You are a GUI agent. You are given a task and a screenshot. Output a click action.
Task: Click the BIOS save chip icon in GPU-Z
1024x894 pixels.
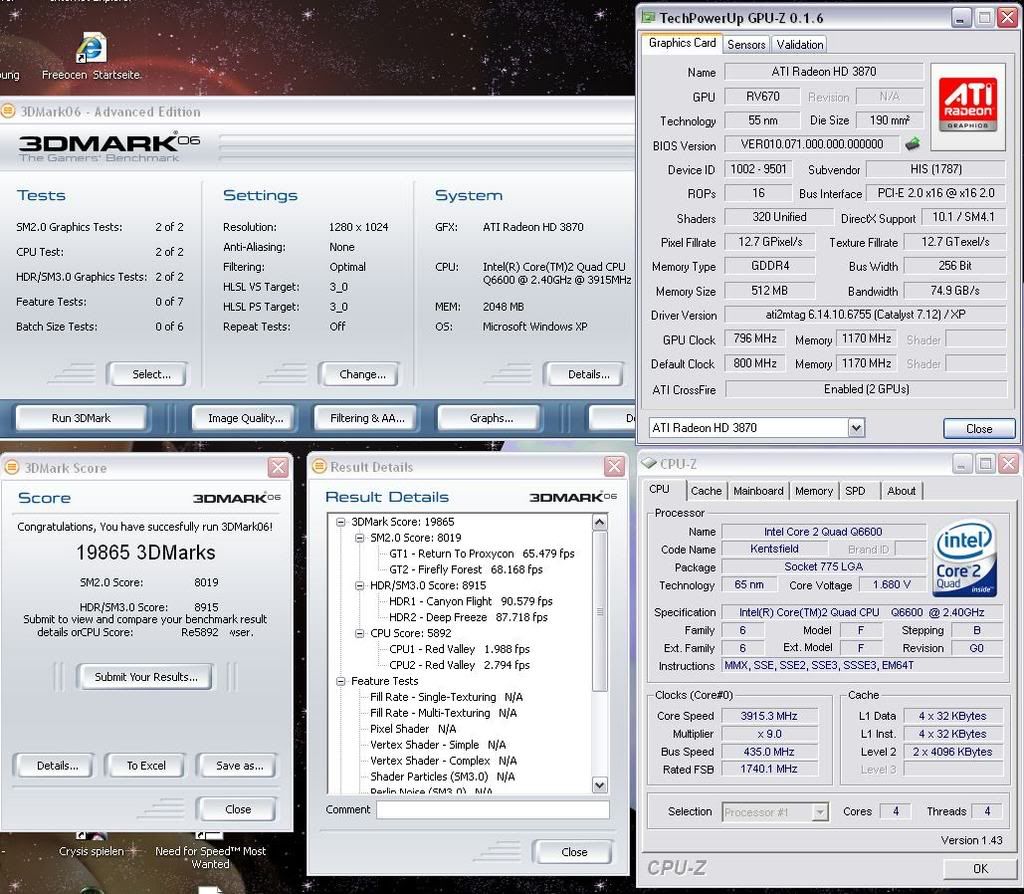912,144
